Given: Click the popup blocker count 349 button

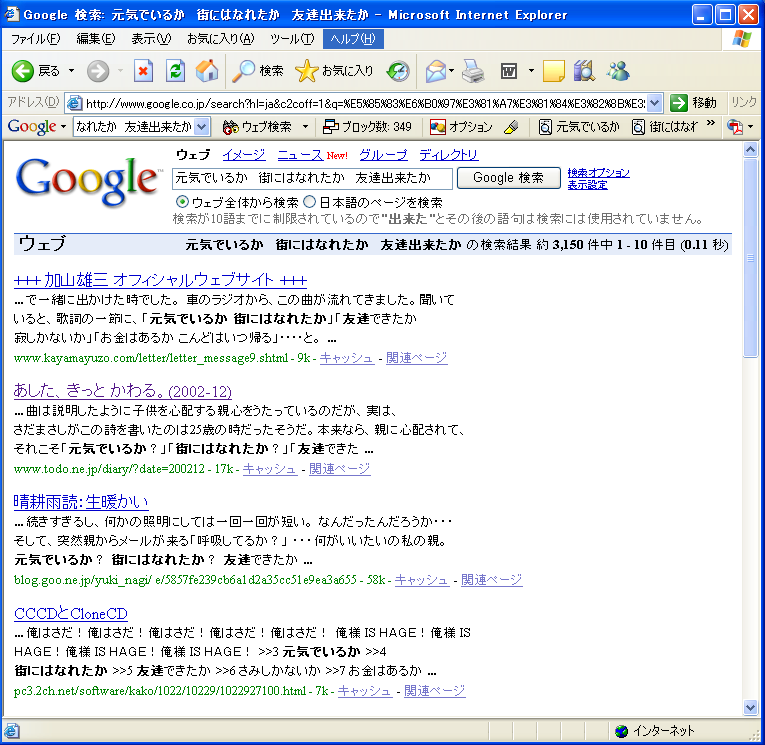Looking at the screenshot, I should (367, 127).
